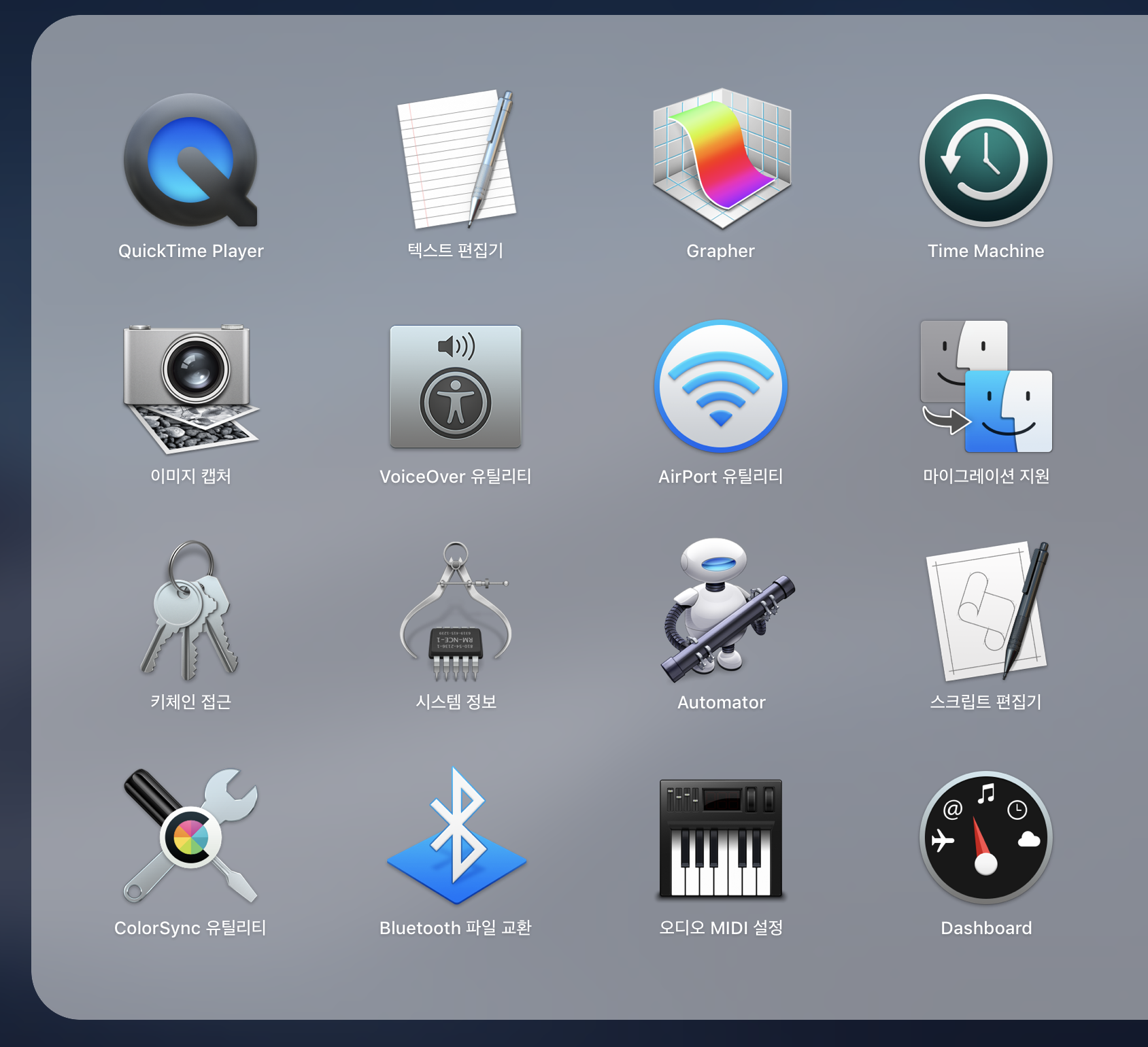Click the "키체인 접근" label
This screenshot has width=1148, height=1047.
point(191,702)
